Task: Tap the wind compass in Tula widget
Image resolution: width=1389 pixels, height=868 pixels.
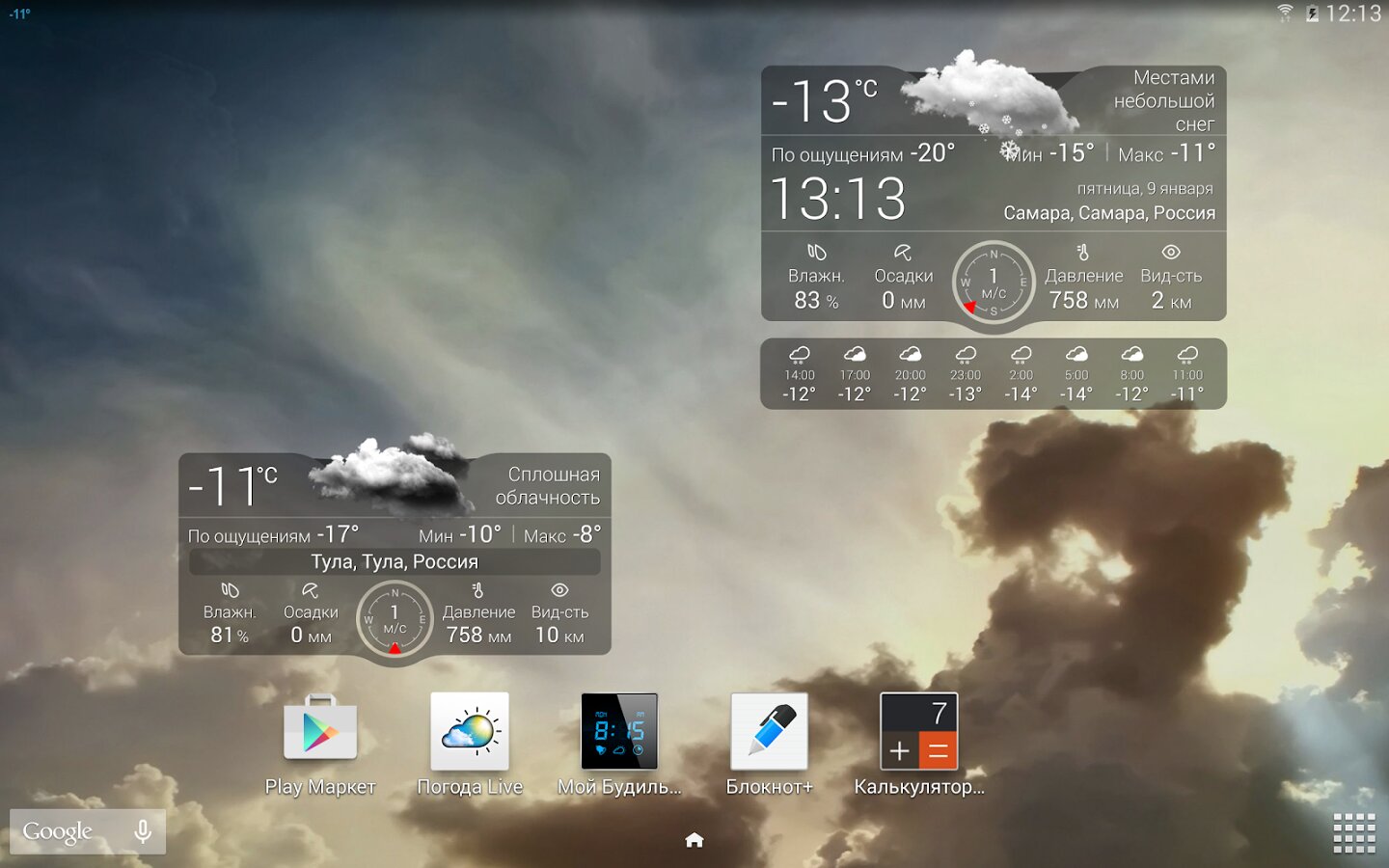Action: pos(395,619)
